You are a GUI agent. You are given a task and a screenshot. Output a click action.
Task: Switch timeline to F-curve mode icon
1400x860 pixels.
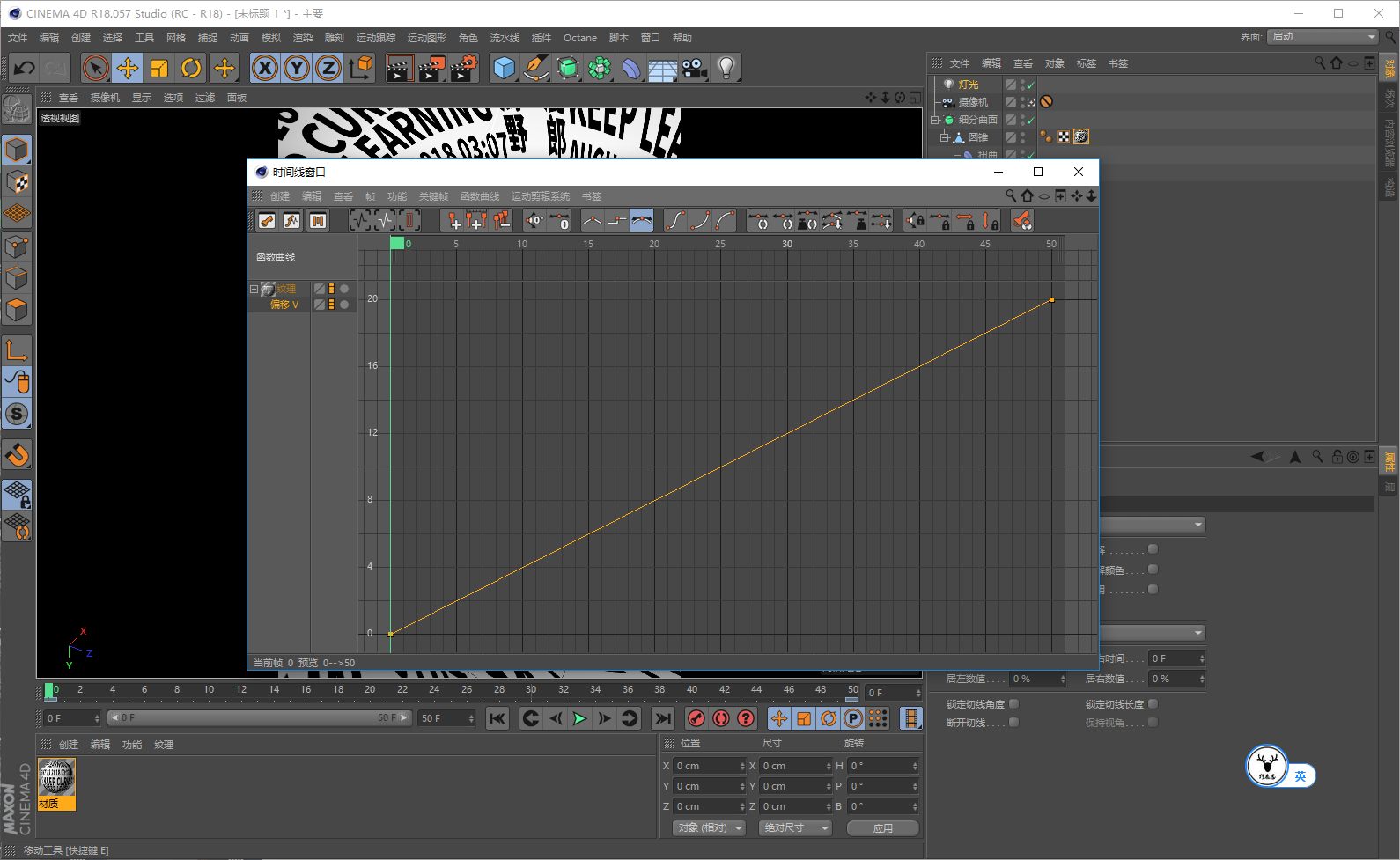pyautogui.click(x=291, y=221)
